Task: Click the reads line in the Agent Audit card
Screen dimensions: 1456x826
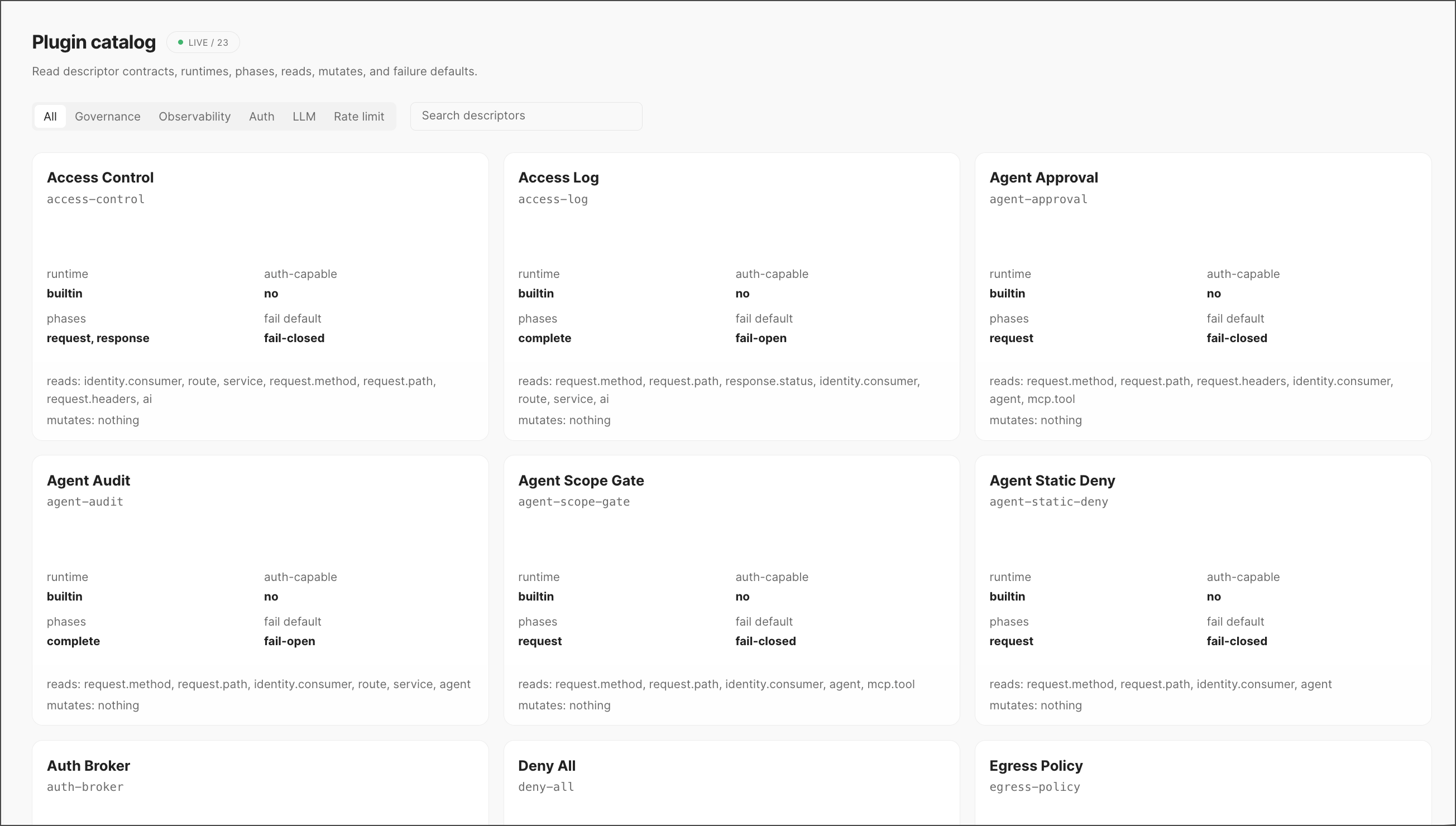Action: [x=258, y=684]
